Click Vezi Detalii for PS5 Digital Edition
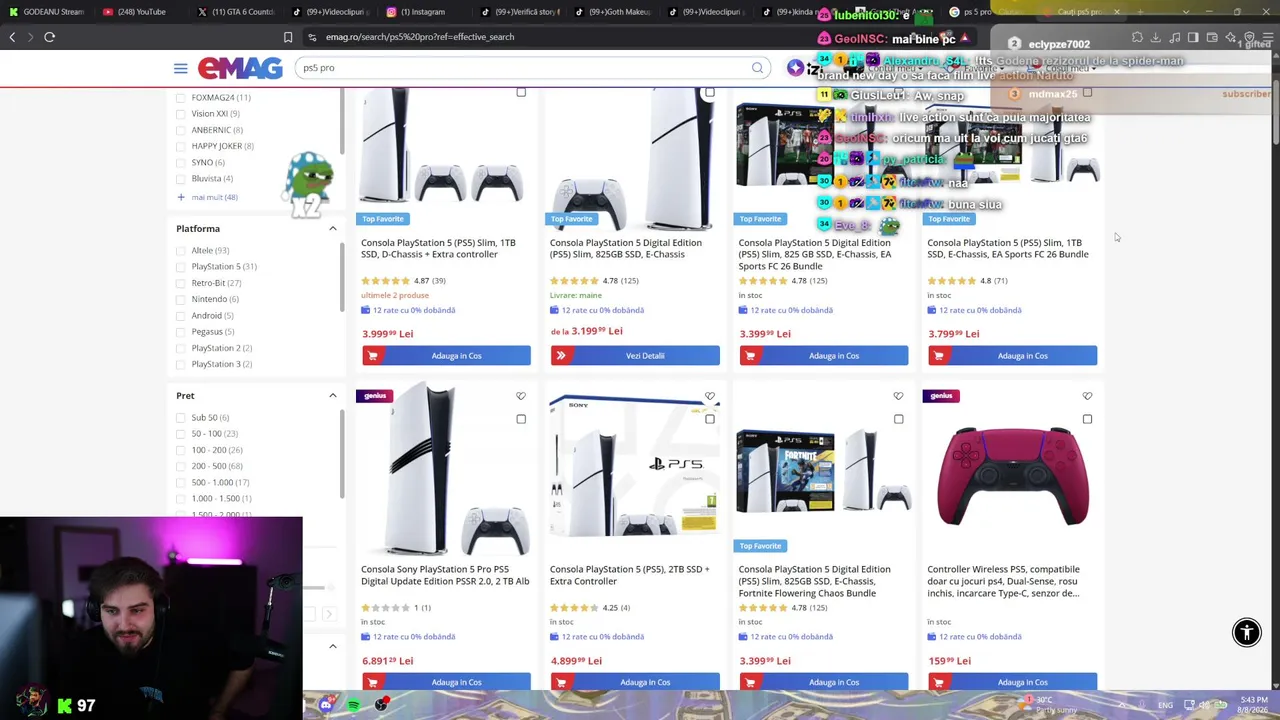 point(635,356)
